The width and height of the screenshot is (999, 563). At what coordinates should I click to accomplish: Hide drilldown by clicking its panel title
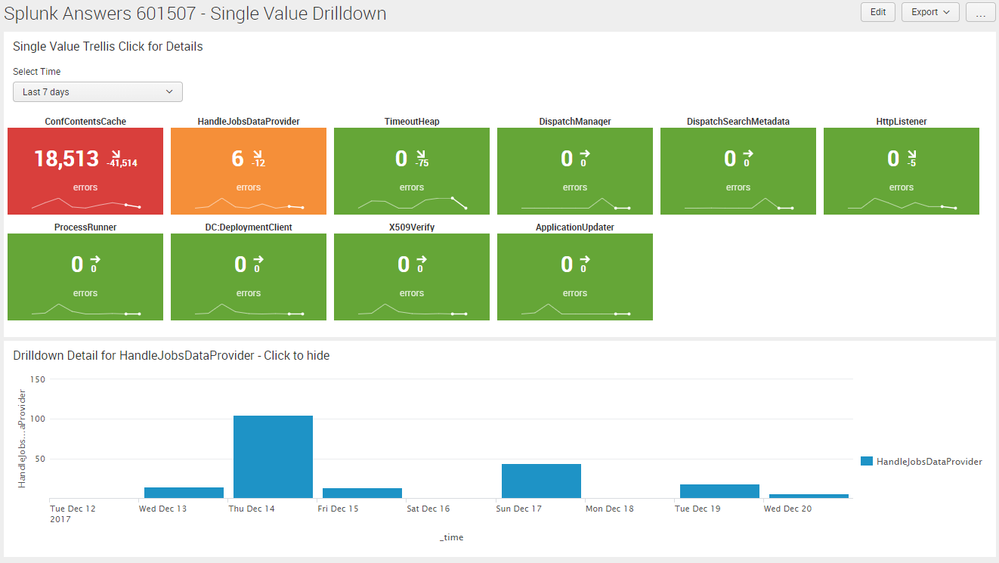pos(171,356)
